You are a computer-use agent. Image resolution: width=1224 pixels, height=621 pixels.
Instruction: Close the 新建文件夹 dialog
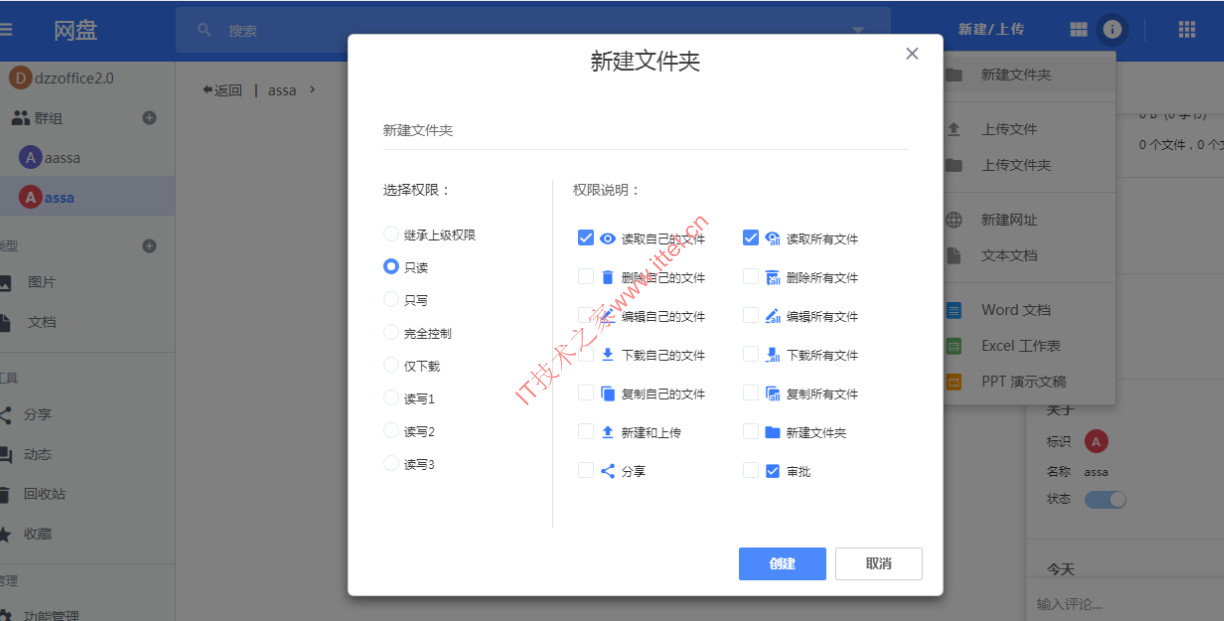click(x=912, y=54)
